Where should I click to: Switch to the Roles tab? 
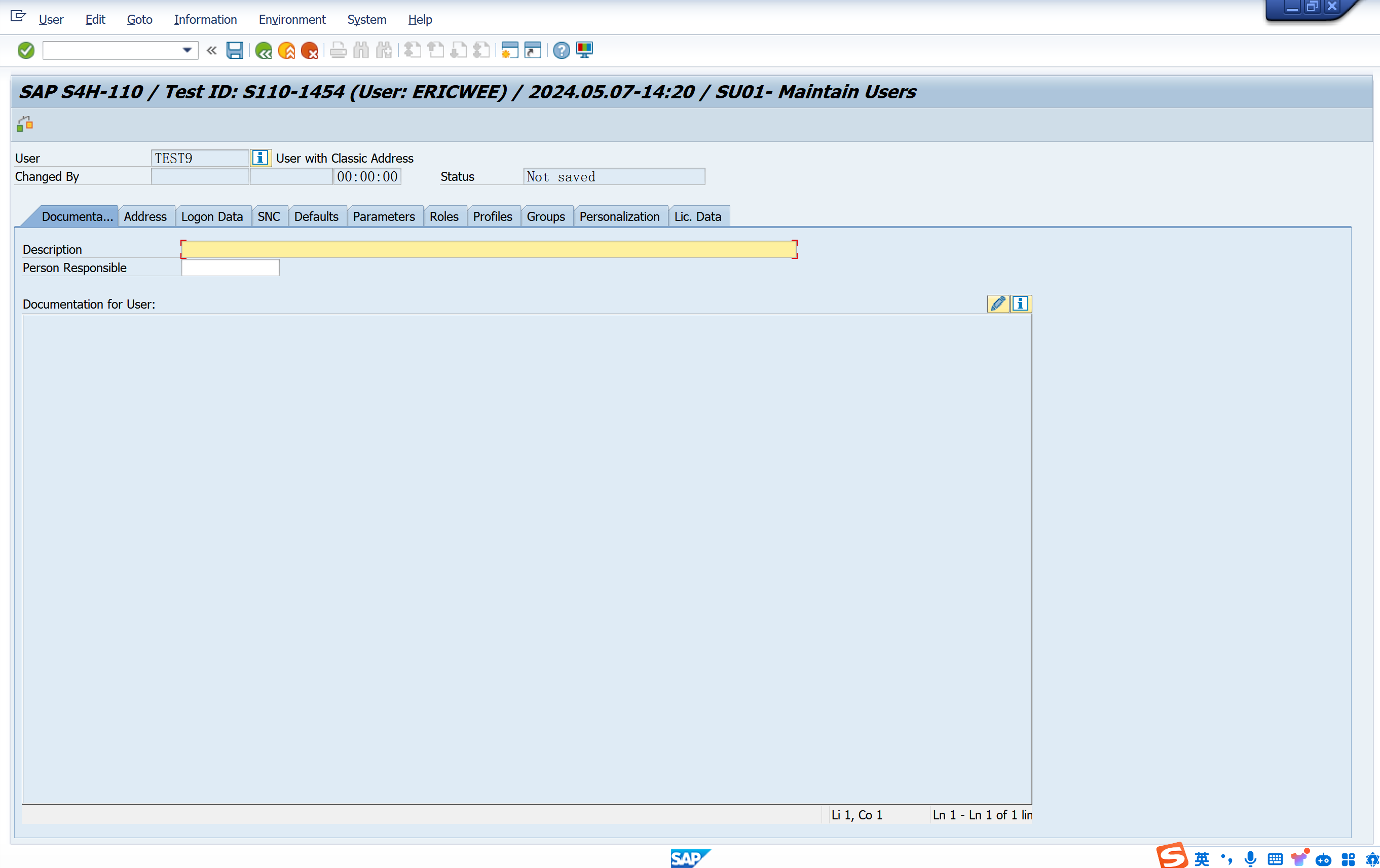click(x=443, y=216)
